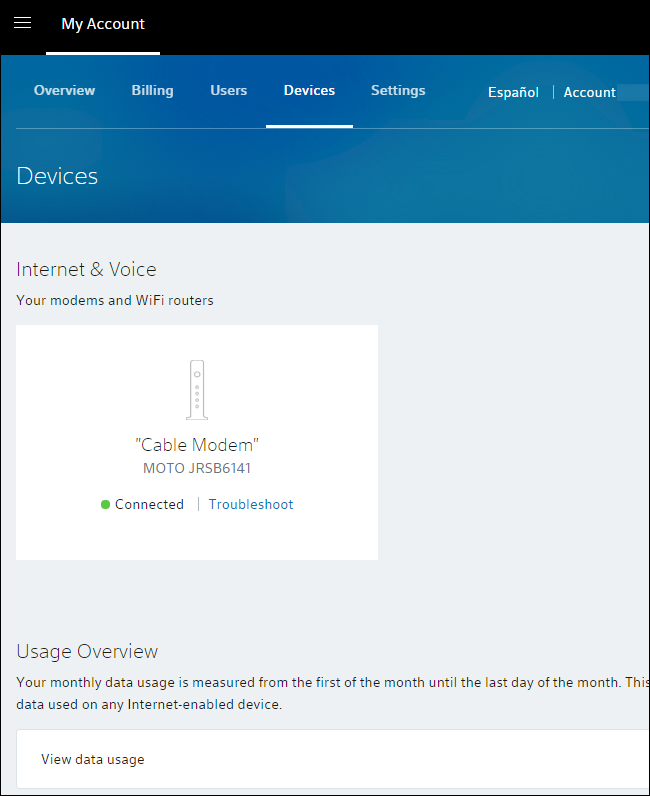Click the Devices page heading

click(57, 176)
